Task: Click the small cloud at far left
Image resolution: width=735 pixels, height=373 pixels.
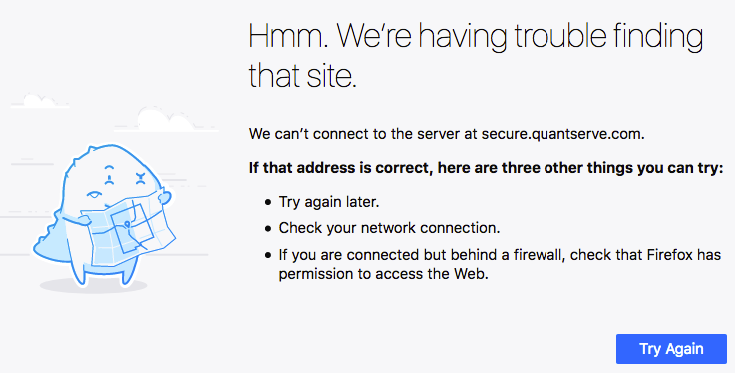Action: tap(40, 101)
